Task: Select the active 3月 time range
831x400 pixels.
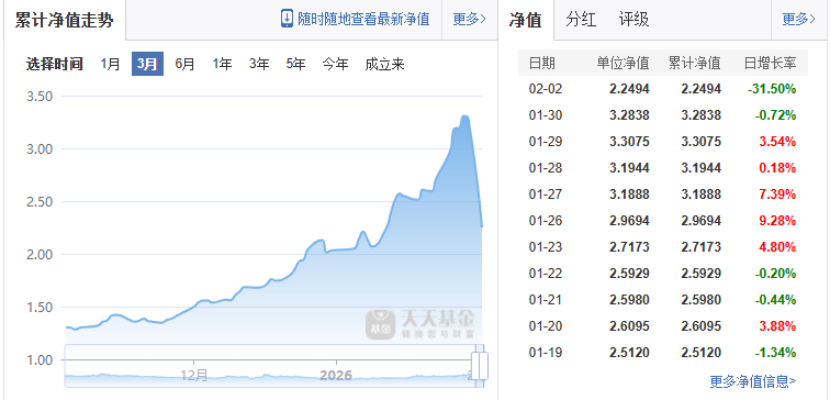Action: pyautogui.click(x=147, y=64)
